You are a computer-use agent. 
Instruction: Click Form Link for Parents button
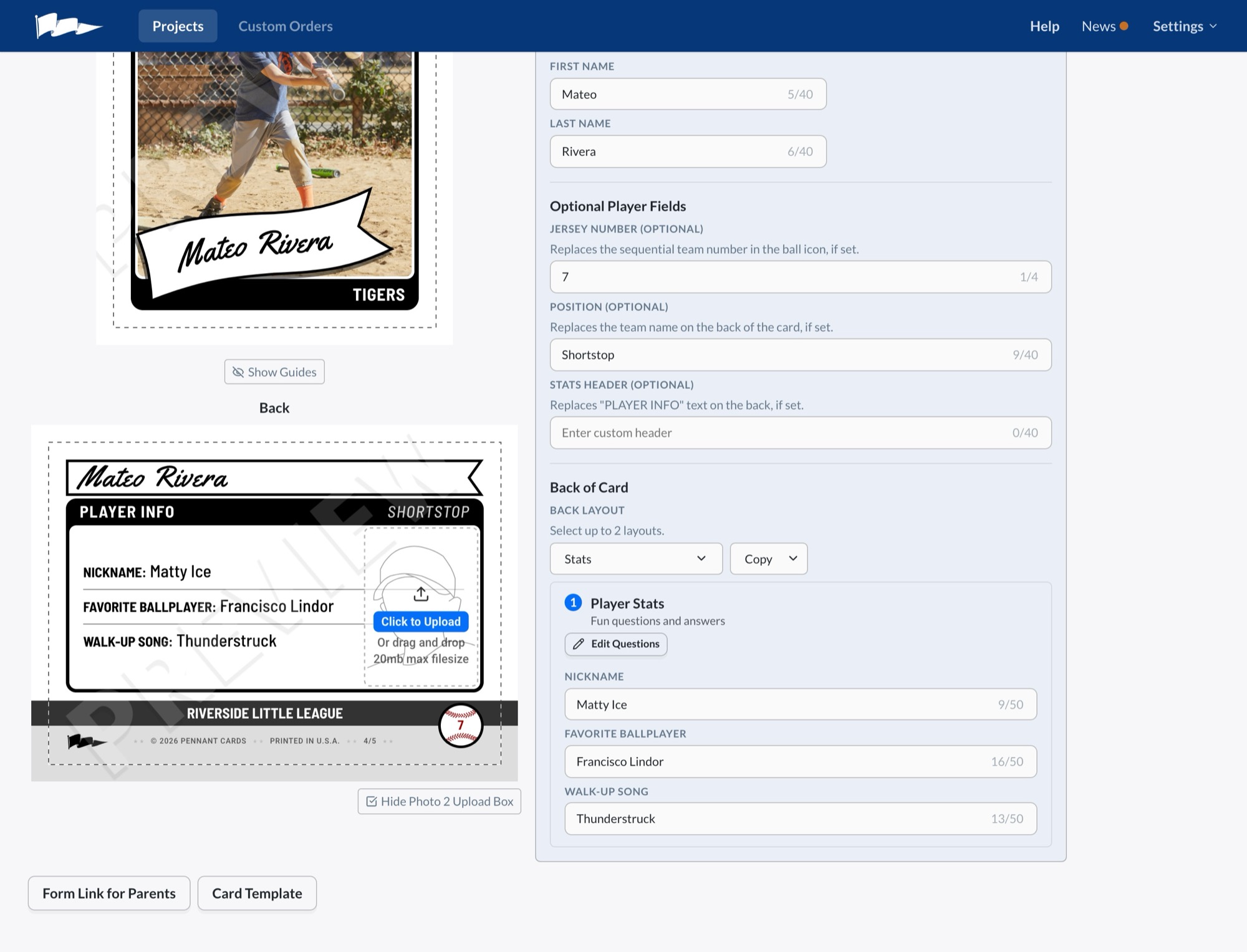(109, 893)
